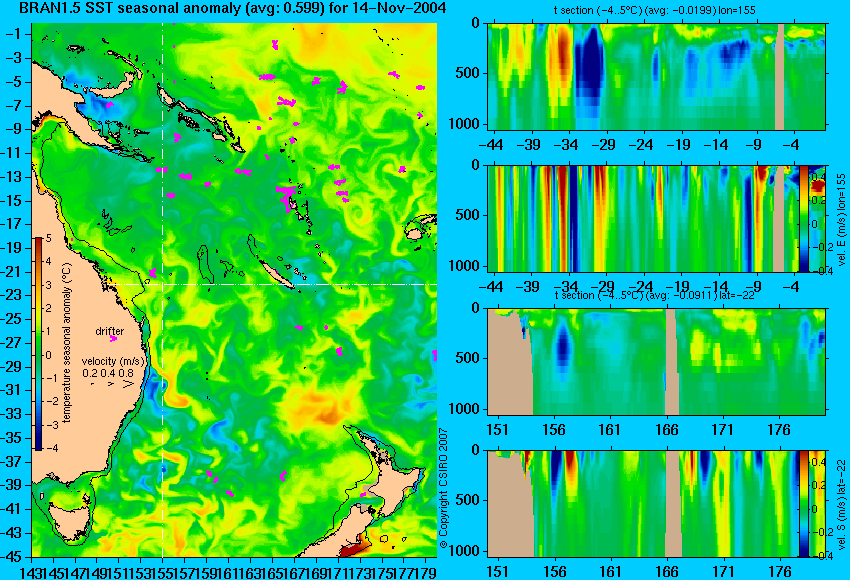The height and width of the screenshot is (580, 850).
Task: Click the eastward velocity section plot for lon=155
Action: pyautogui.click(x=643, y=218)
